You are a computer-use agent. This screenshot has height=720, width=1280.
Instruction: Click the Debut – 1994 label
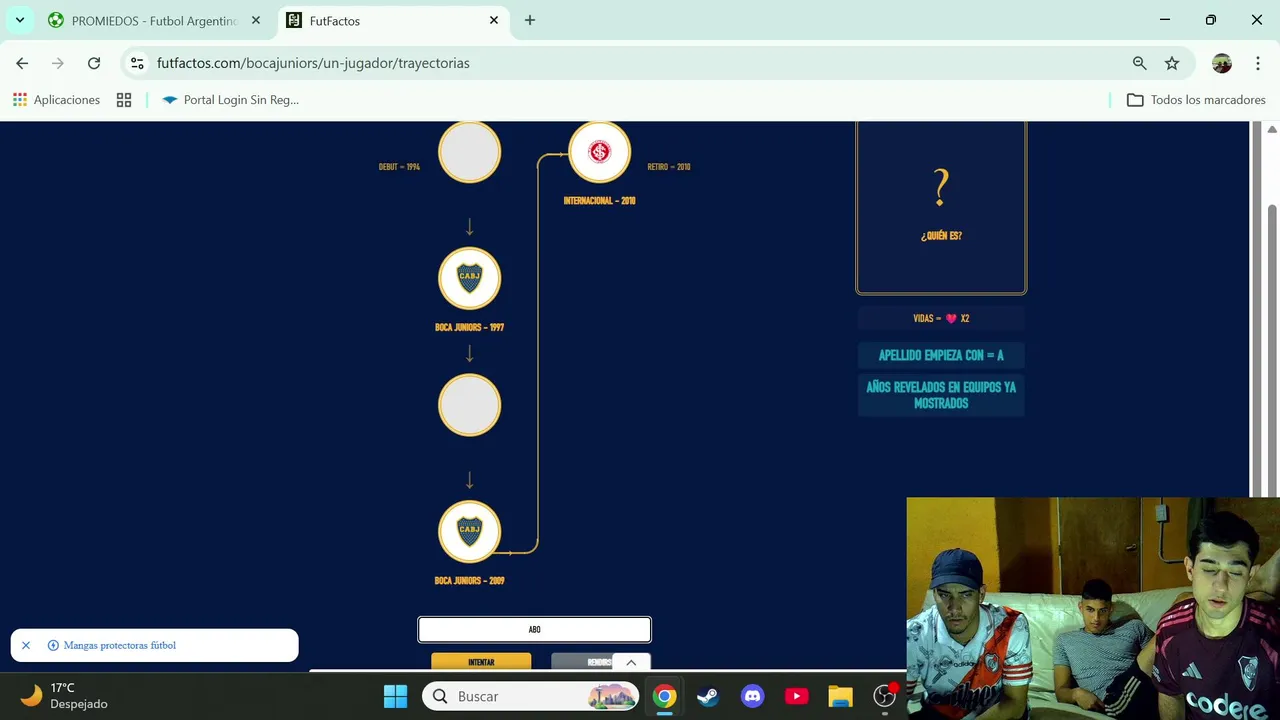click(399, 167)
